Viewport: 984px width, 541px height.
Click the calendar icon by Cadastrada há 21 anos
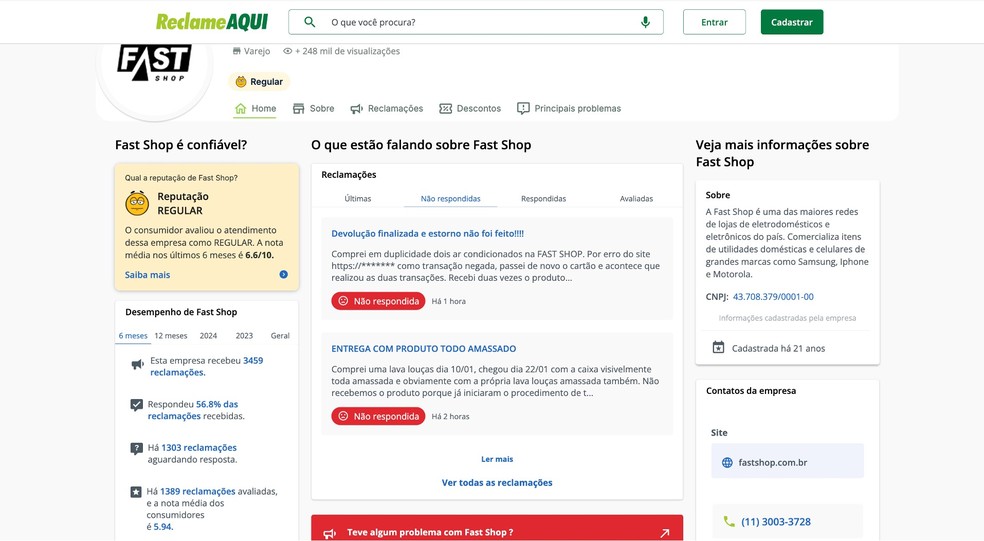pos(718,347)
